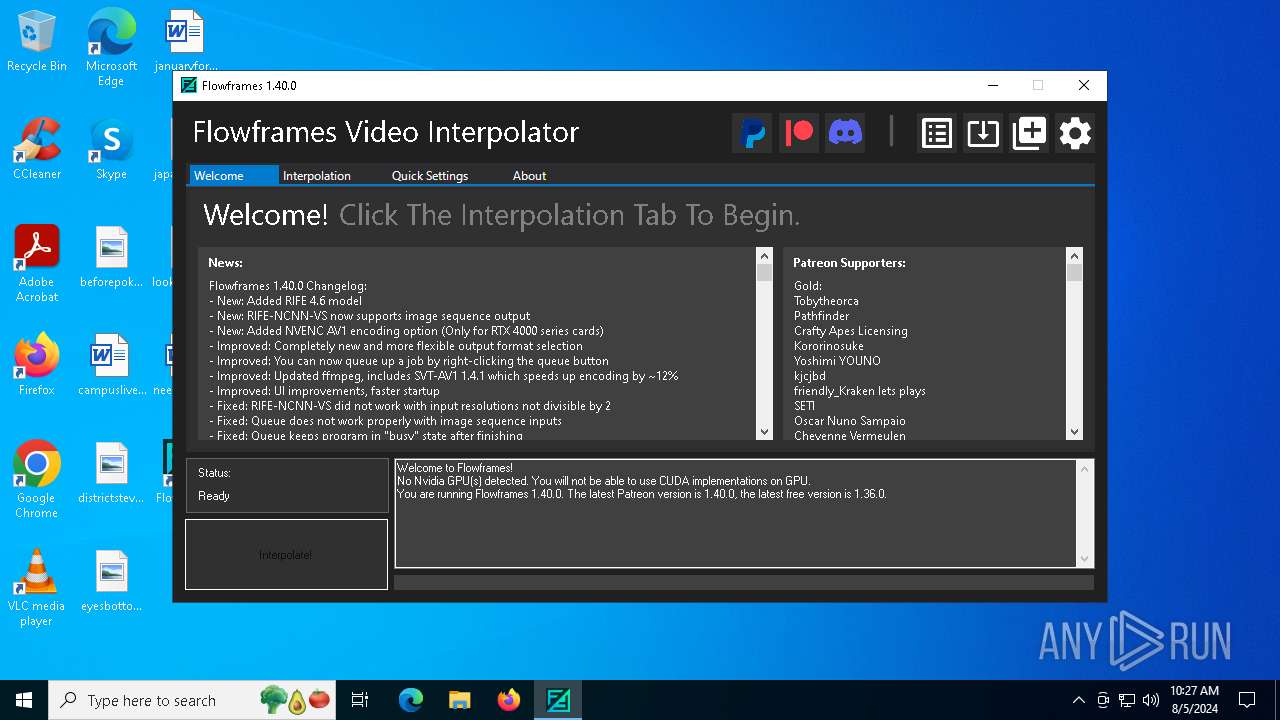Click 'Welcome to Flowframes!' log line
Screen dimensions: 1280x720
point(455,468)
